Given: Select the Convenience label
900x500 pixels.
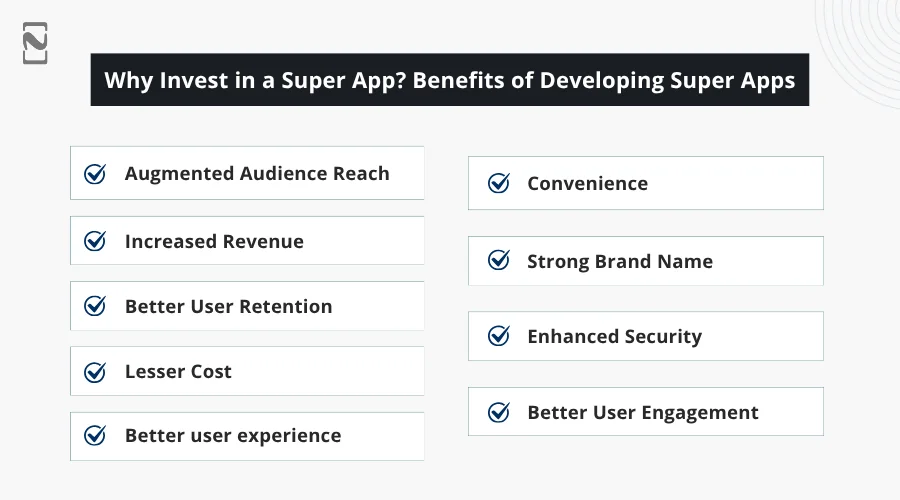Looking at the screenshot, I should (x=587, y=183).
